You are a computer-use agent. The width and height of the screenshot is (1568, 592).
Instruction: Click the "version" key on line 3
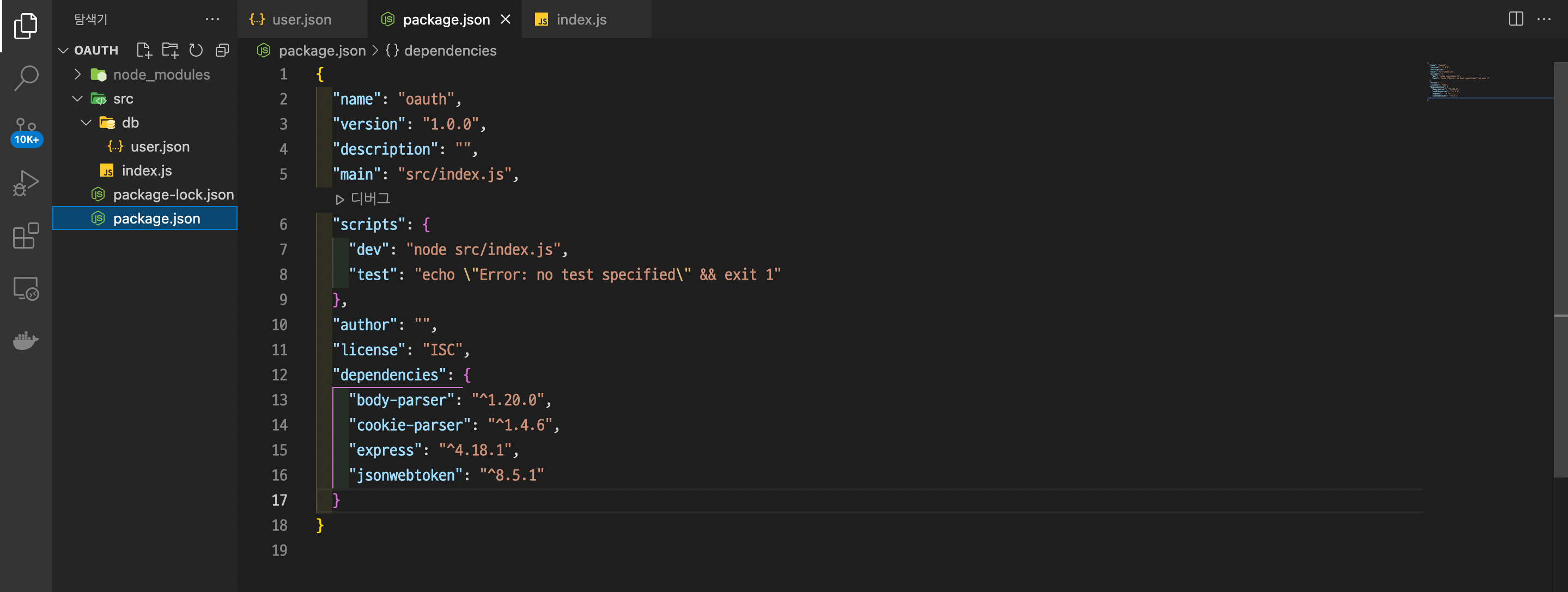(x=369, y=124)
